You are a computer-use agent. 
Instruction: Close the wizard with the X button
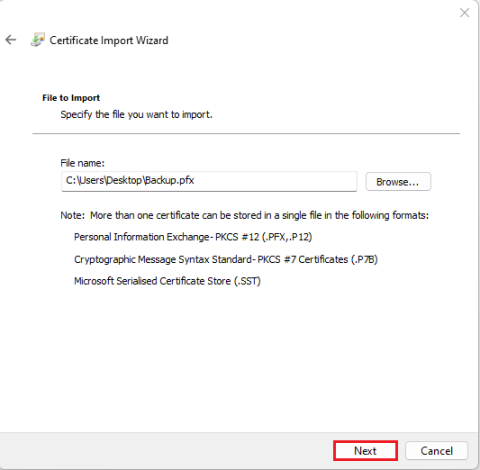click(464, 13)
